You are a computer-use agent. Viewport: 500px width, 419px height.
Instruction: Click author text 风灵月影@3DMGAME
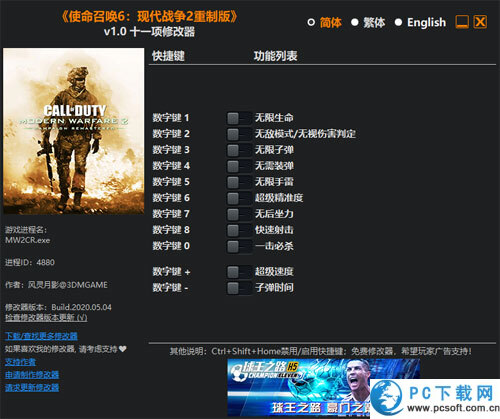[68, 285]
